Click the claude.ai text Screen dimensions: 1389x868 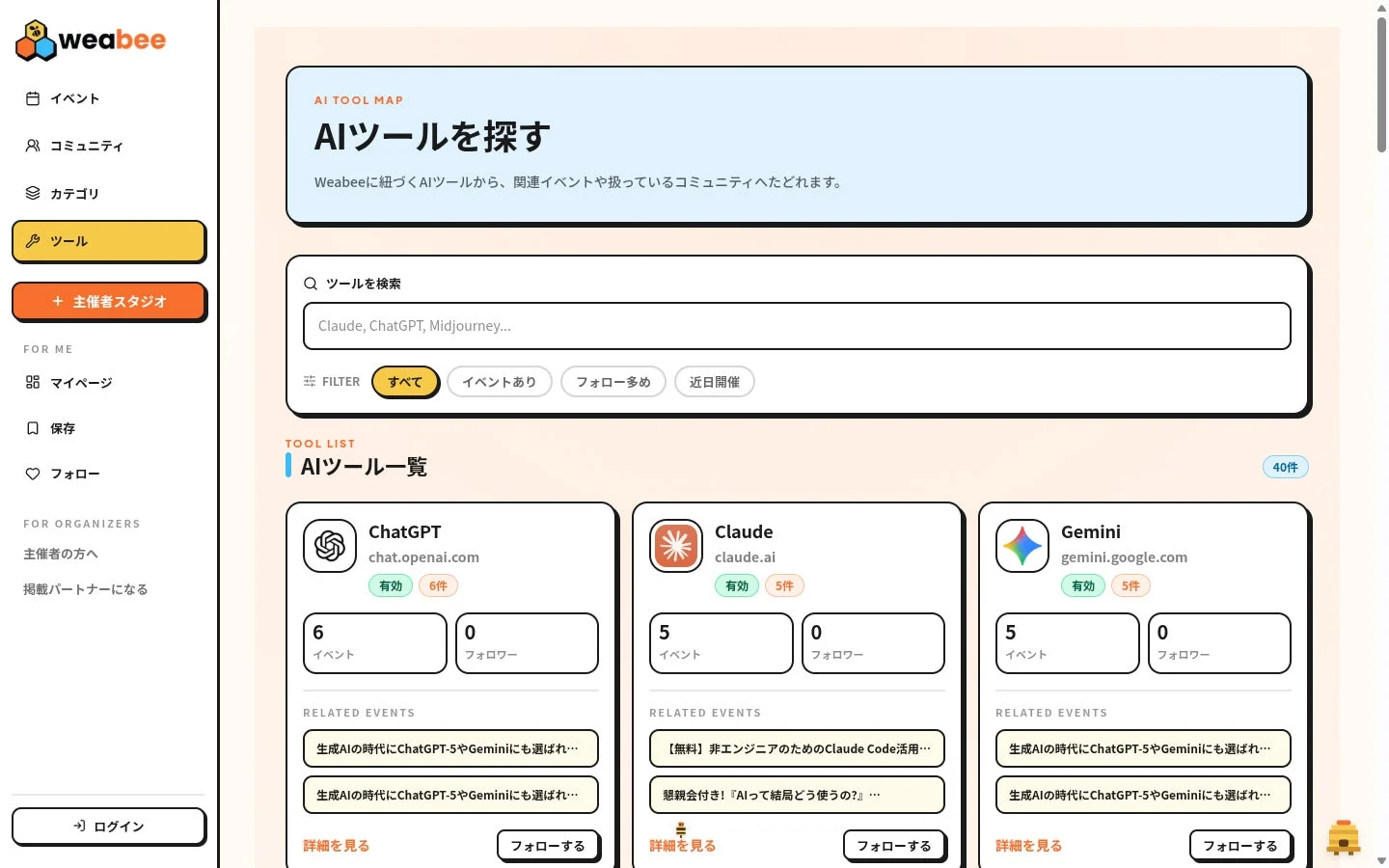pos(745,557)
